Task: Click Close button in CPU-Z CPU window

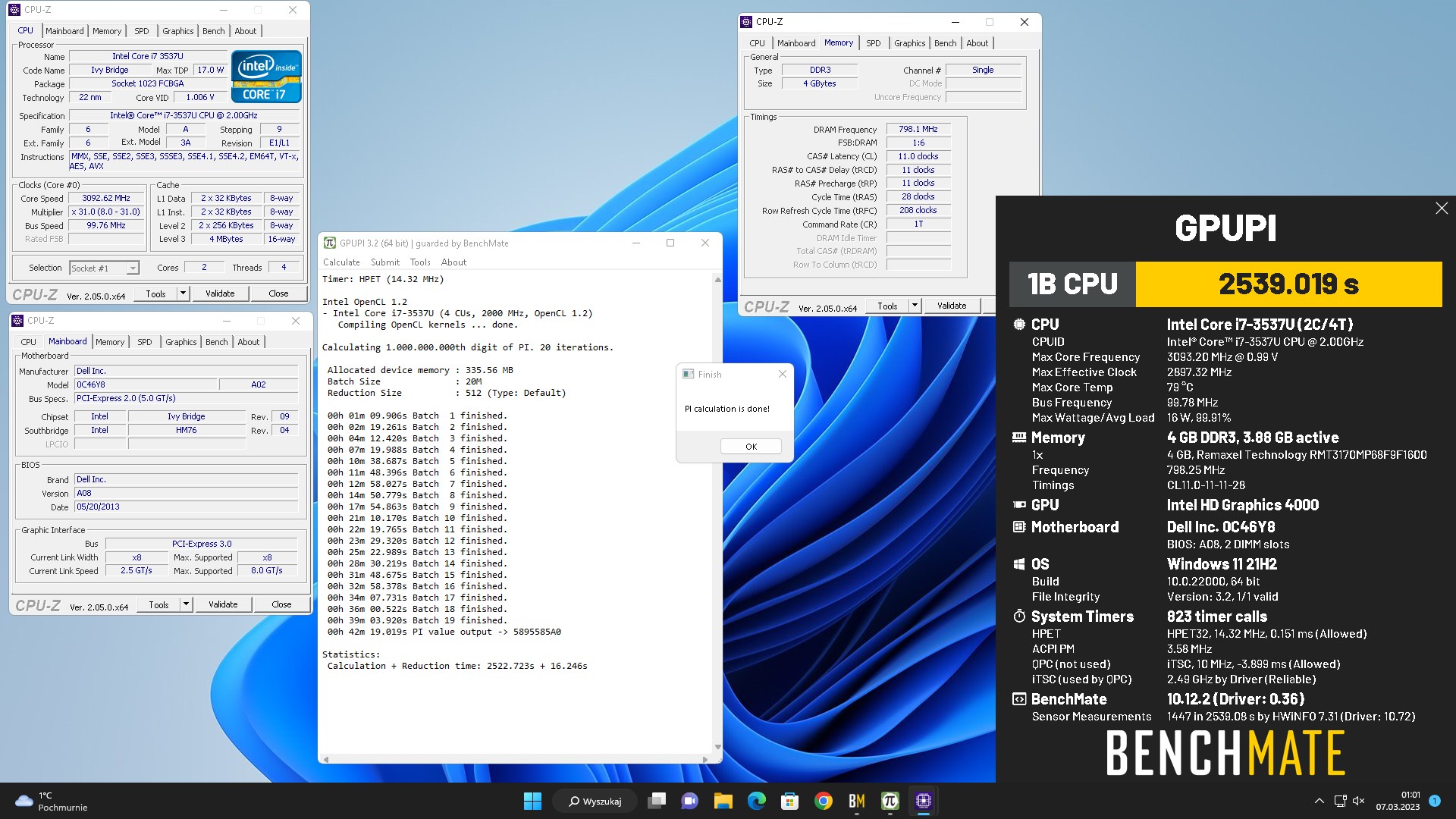Action: tap(278, 293)
